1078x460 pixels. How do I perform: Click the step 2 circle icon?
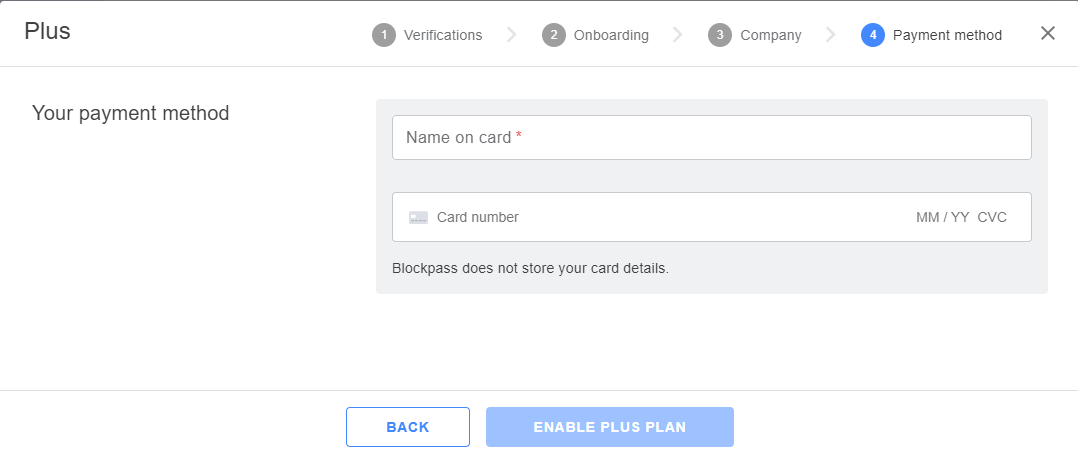(x=553, y=35)
